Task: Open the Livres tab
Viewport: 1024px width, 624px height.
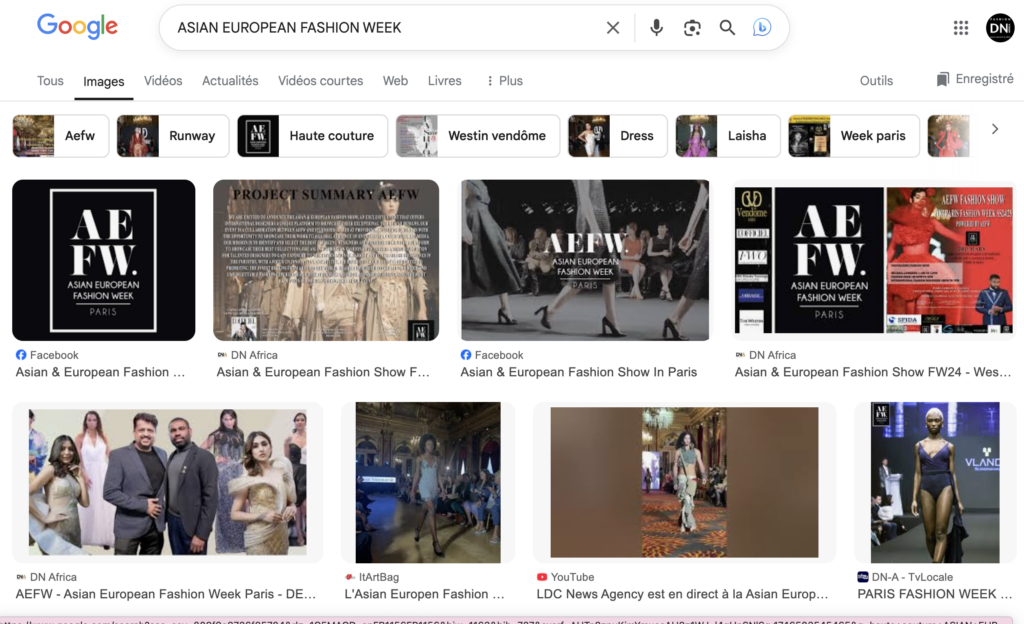Action: [445, 80]
